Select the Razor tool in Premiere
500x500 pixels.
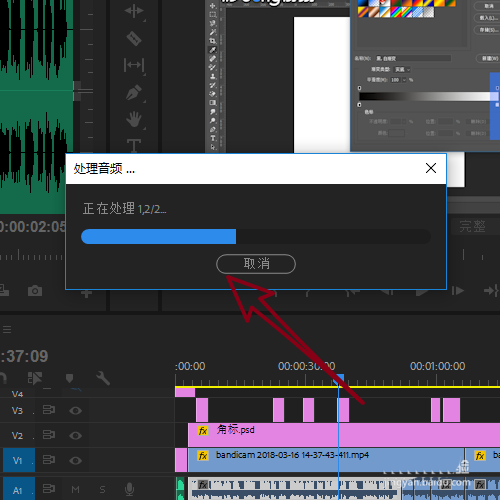point(134,38)
